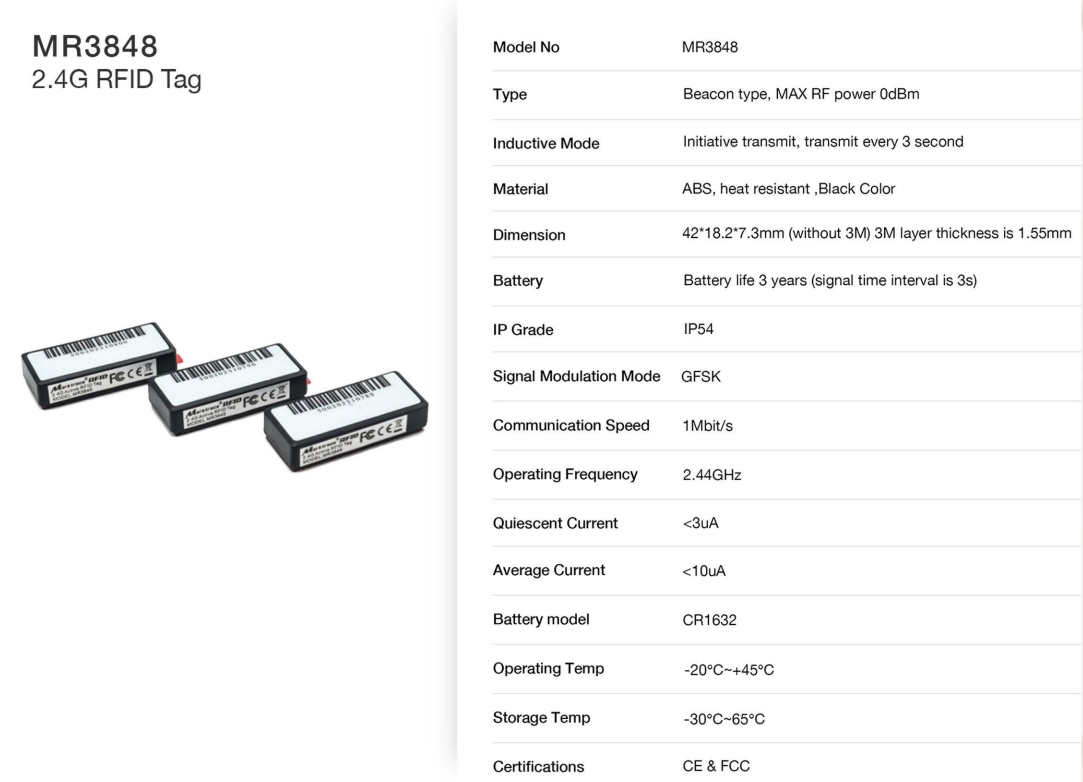Click the 2.4G RFID Tag subtitle
Viewport: 1083px width, 782px height.
[116, 79]
